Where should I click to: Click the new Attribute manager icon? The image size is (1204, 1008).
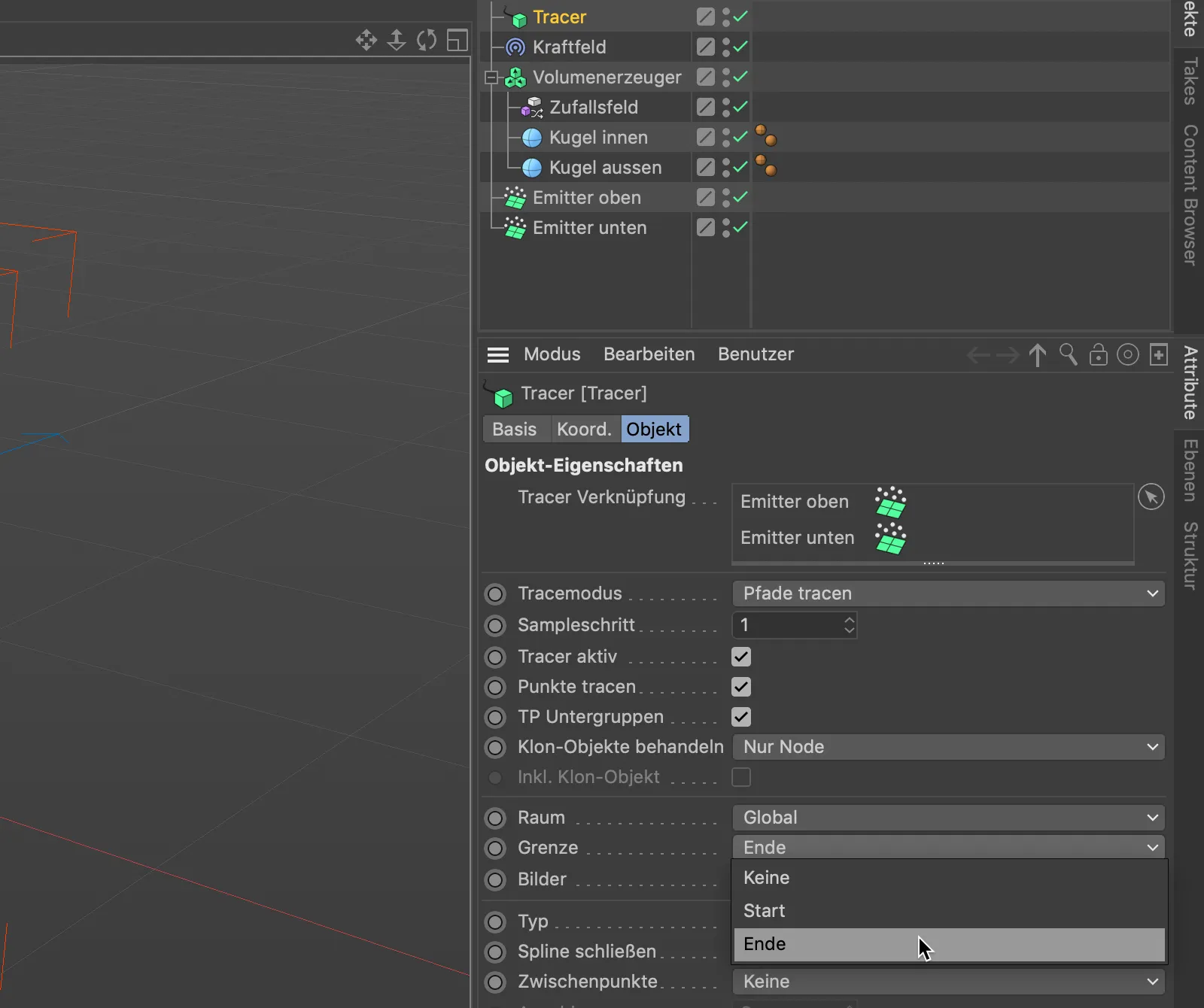coord(1159,354)
